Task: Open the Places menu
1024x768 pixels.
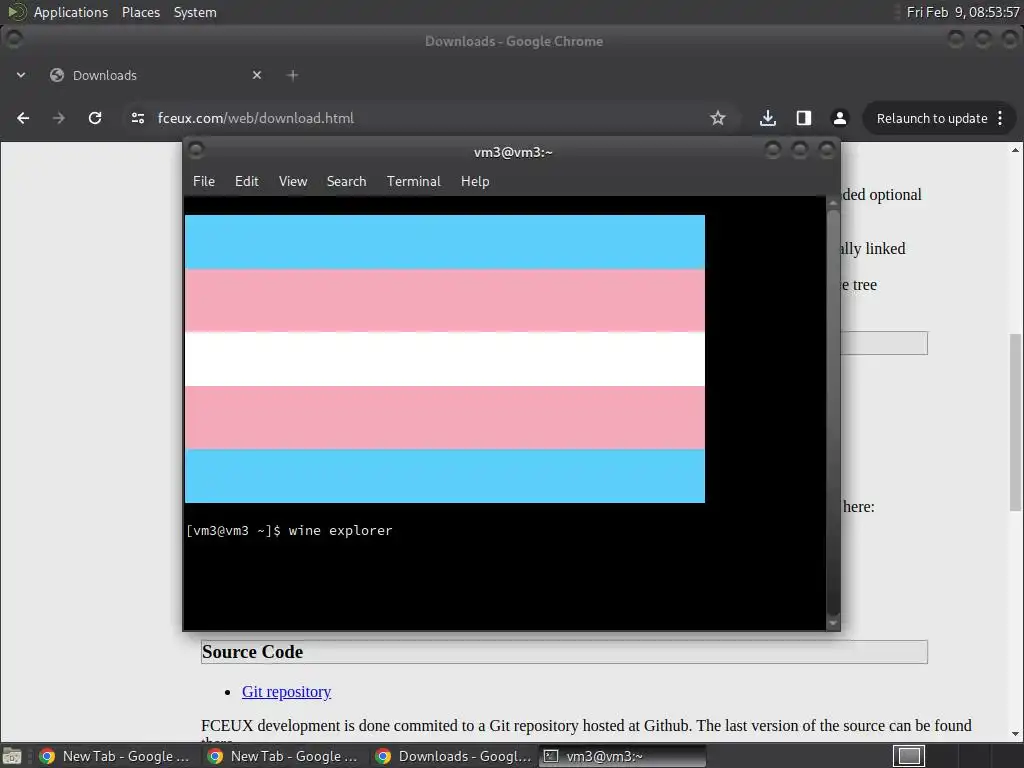Action: (141, 12)
